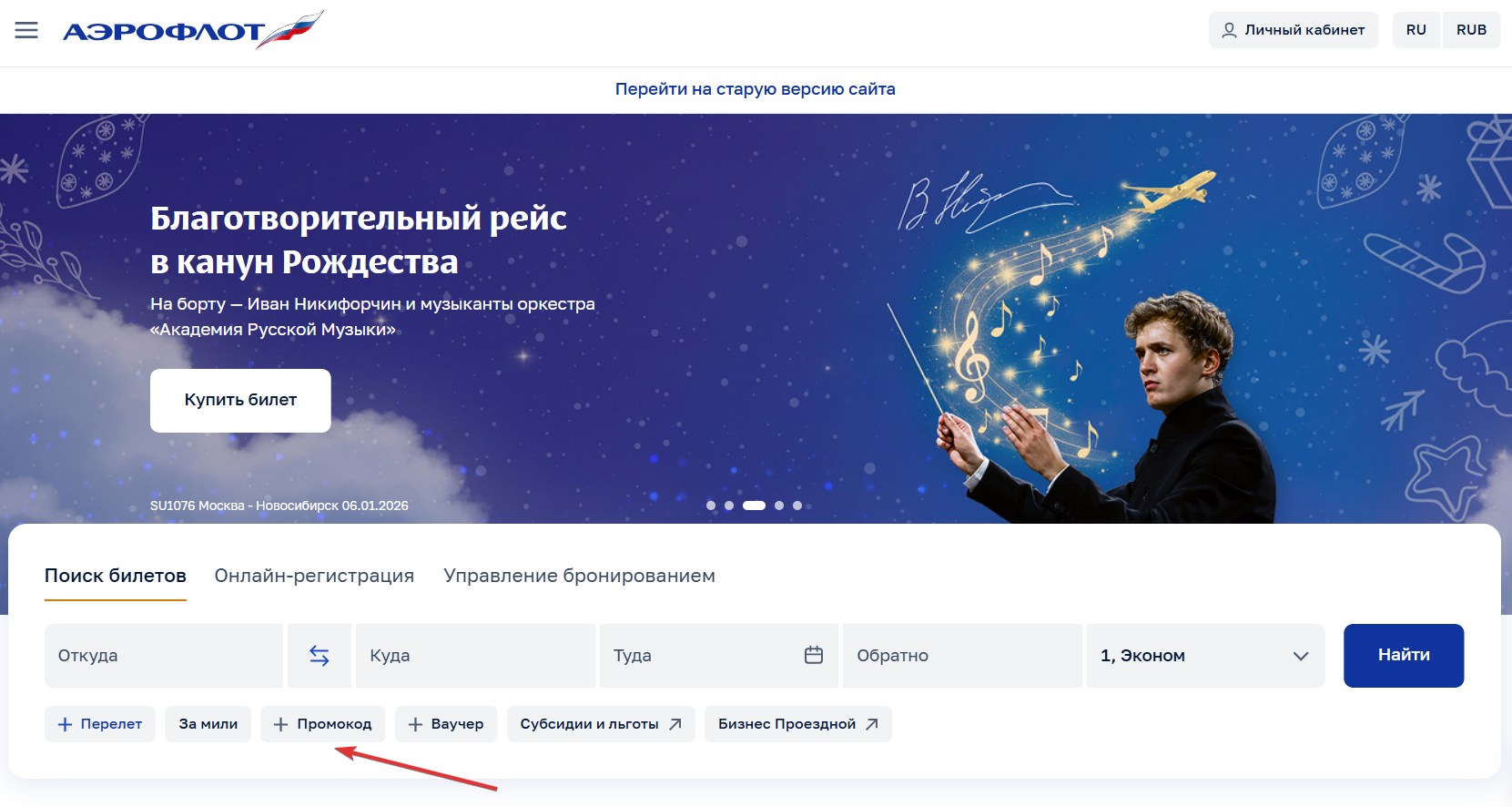Select fifth carousel dot

(x=797, y=506)
